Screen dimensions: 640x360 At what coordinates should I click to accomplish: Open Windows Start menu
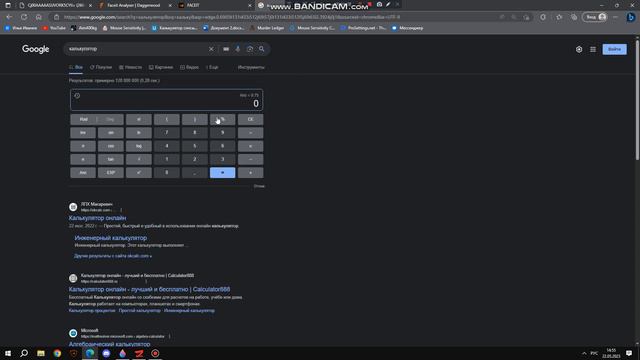[8, 353]
